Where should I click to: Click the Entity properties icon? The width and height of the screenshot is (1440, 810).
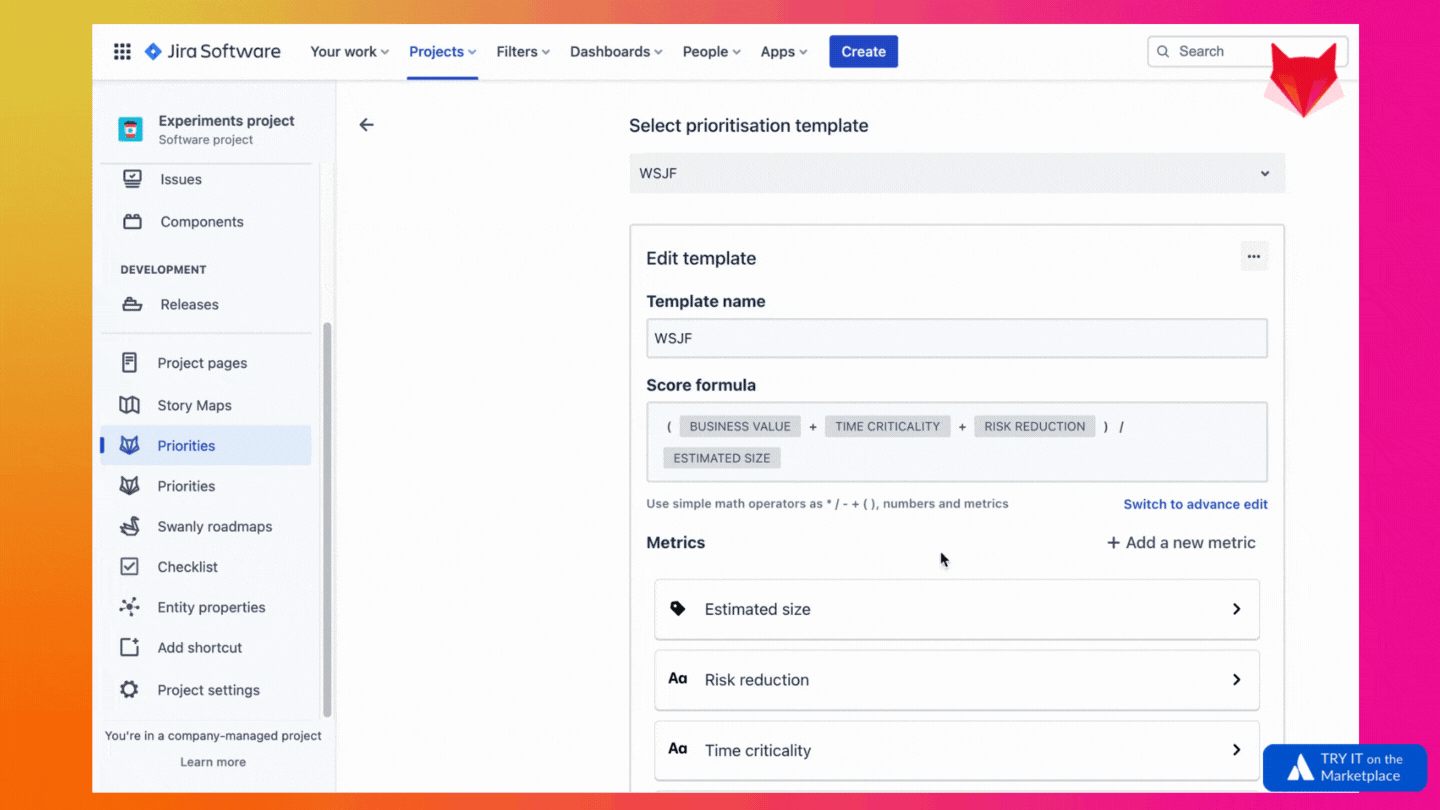129,607
